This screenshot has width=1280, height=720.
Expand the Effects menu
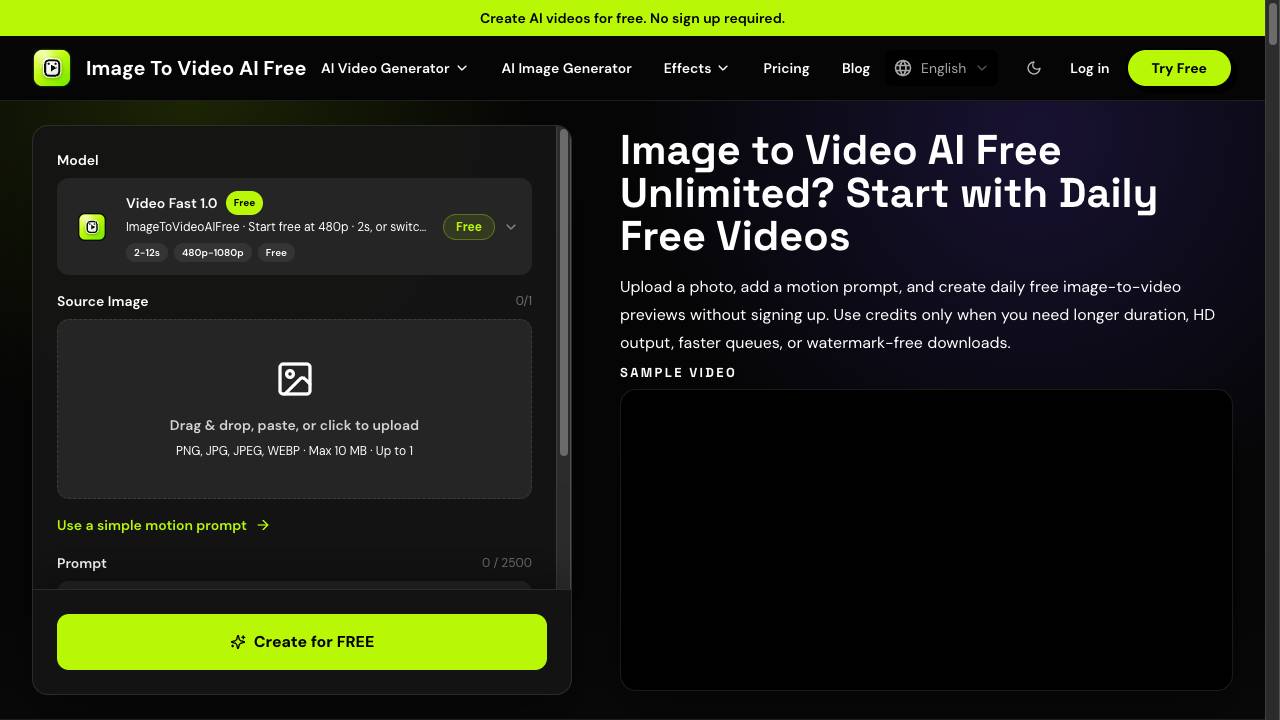point(696,68)
